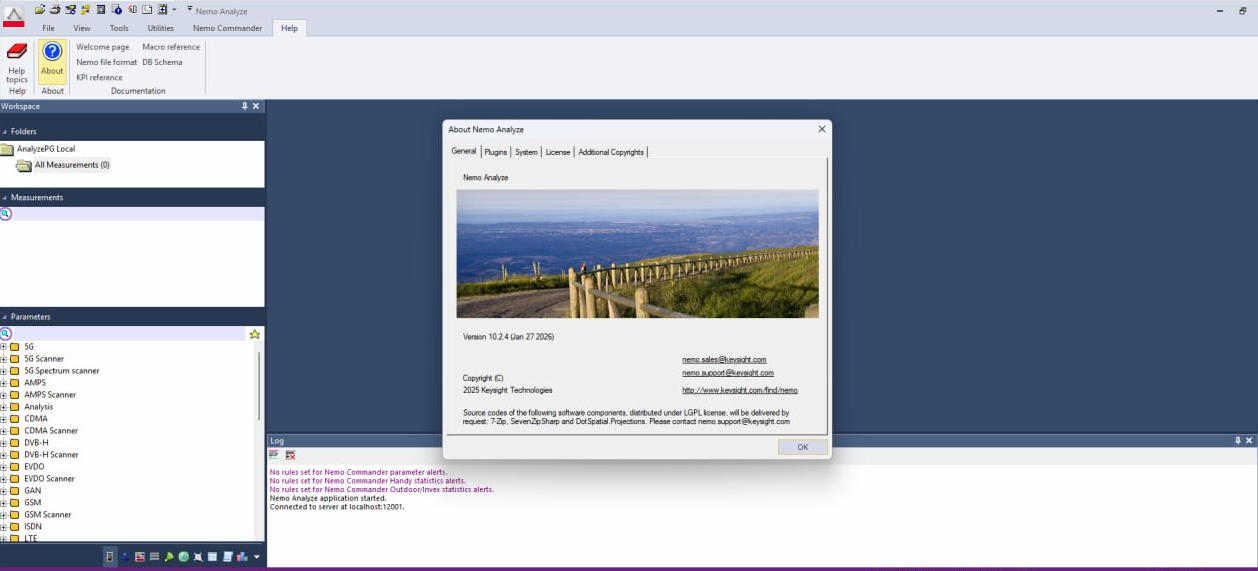Switch to Plugins tab in About dialog

tap(496, 152)
